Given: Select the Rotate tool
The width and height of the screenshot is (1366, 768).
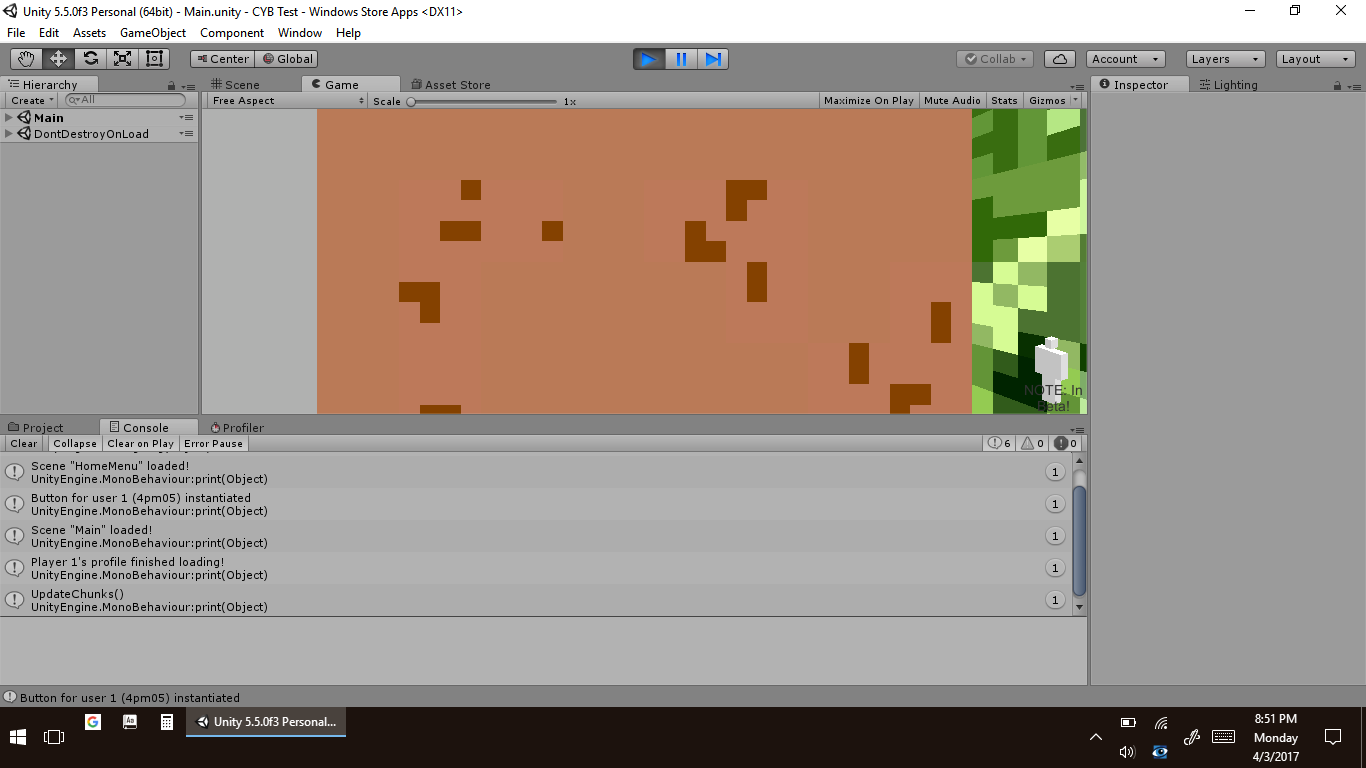Looking at the screenshot, I should (90, 59).
